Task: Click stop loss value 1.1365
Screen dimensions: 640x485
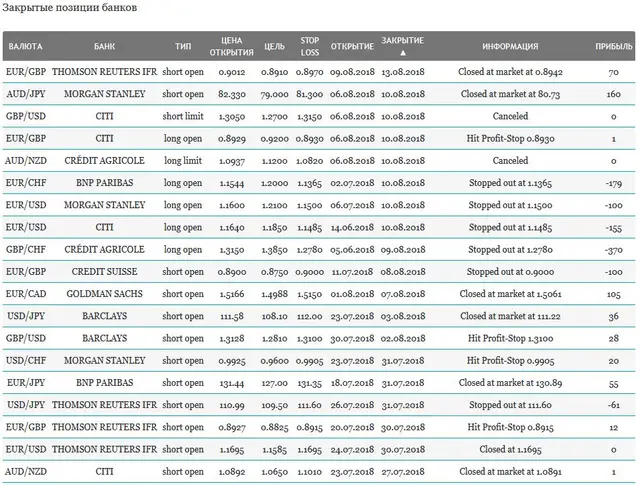Action: [x=309, y=183]
